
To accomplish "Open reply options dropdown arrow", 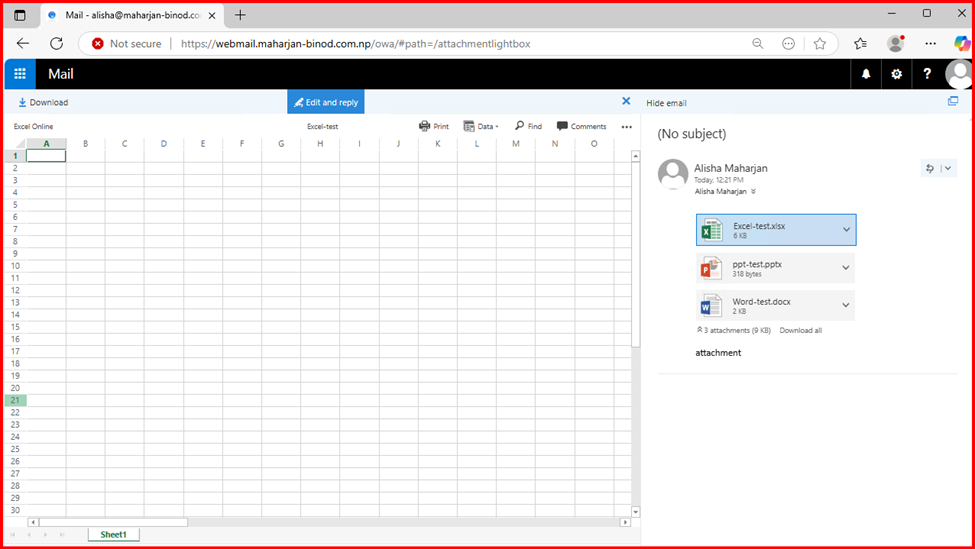I will pyautogui.click(x=947, y=169).
